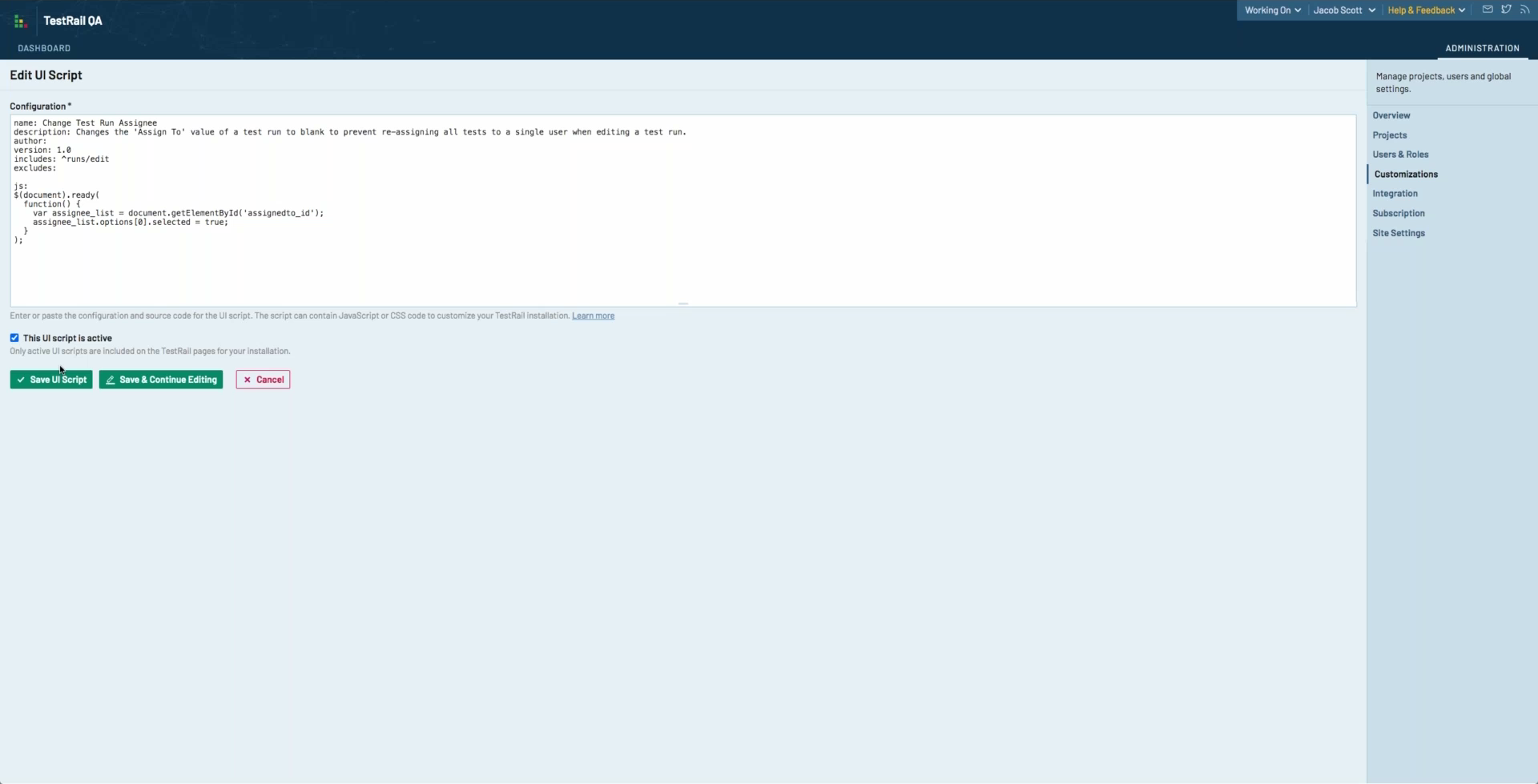This screenshot has height=784, width=1538.
Task: Open Projects in the admin sidebar
Action: coord(1389,135)
